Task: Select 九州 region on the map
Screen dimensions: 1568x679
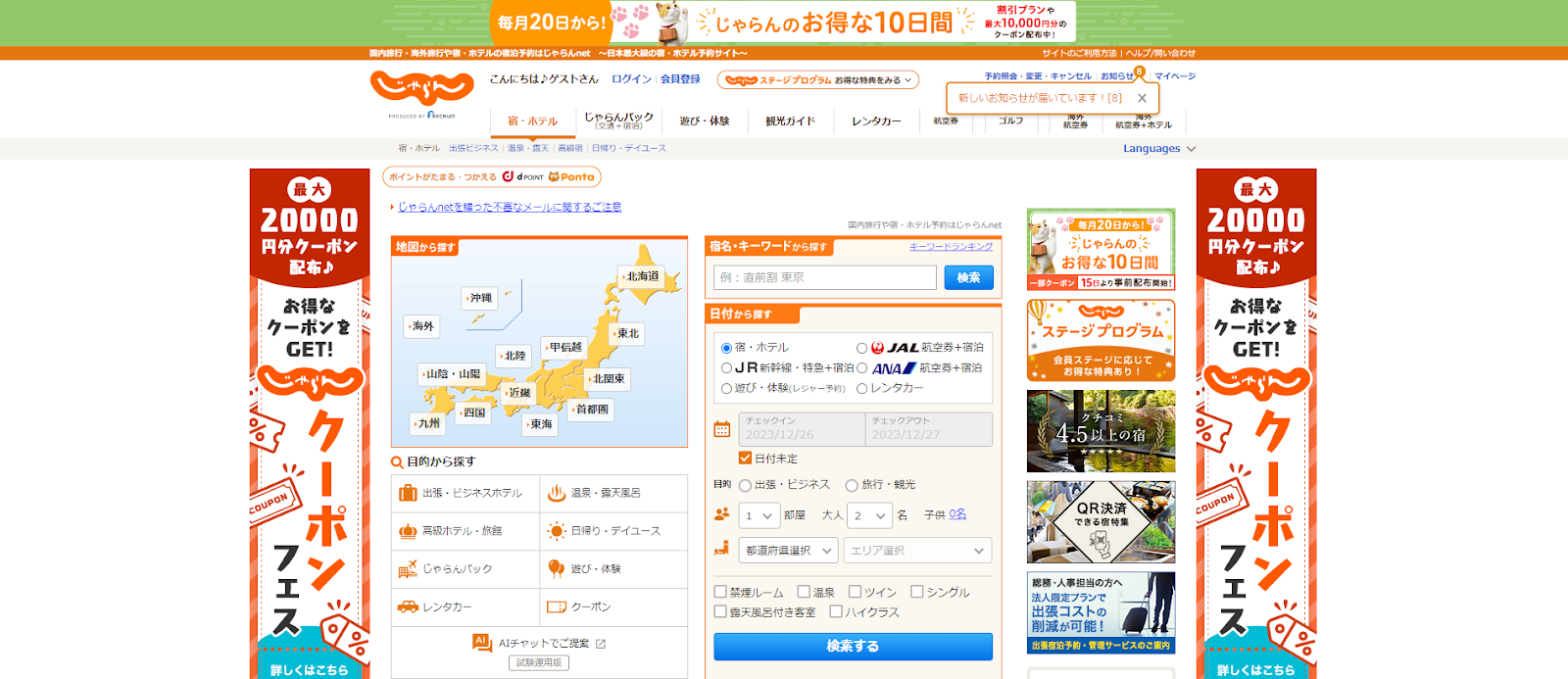Action: coord(427,423)
